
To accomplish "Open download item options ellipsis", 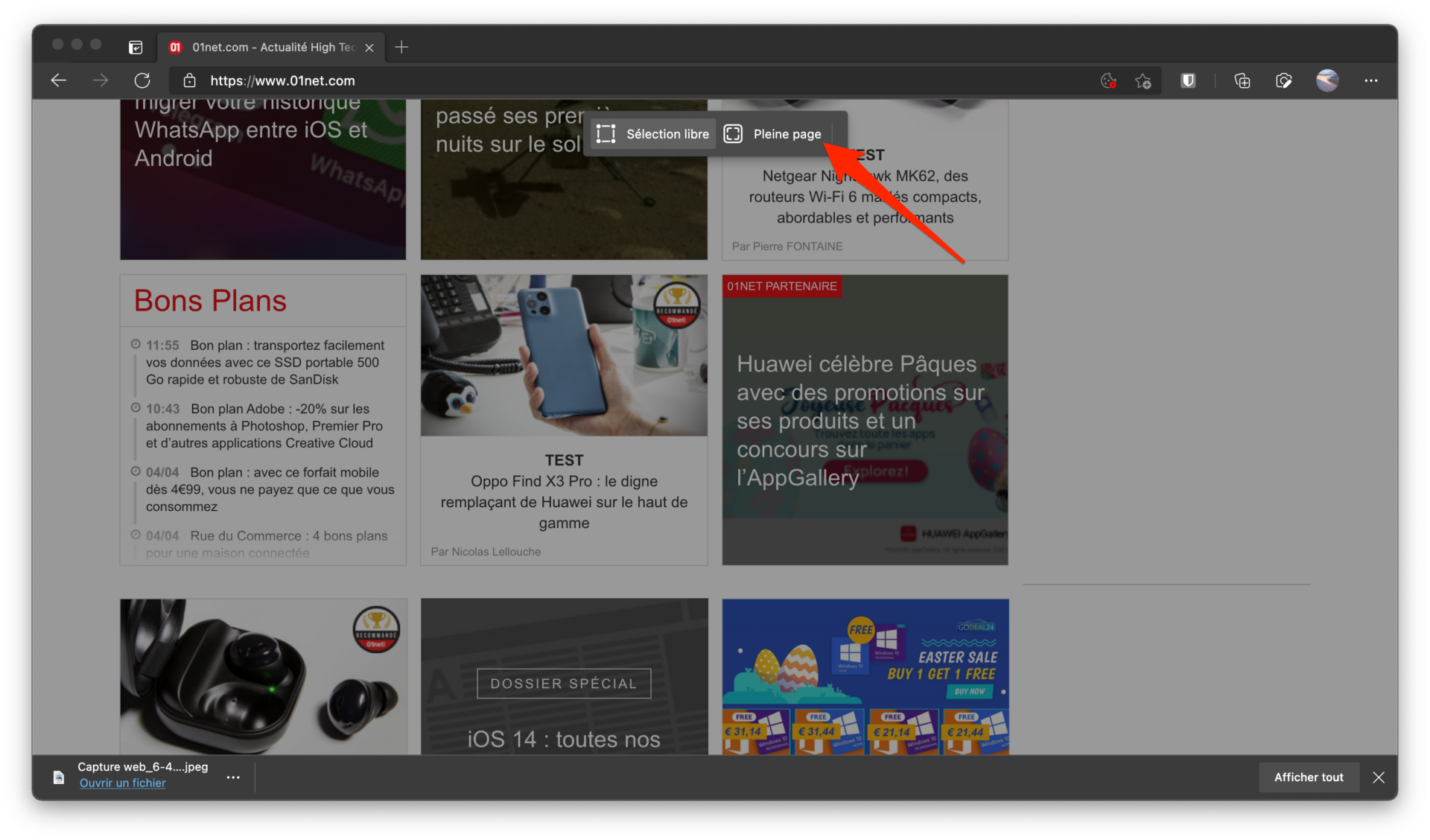I will (x=233, y=777).
